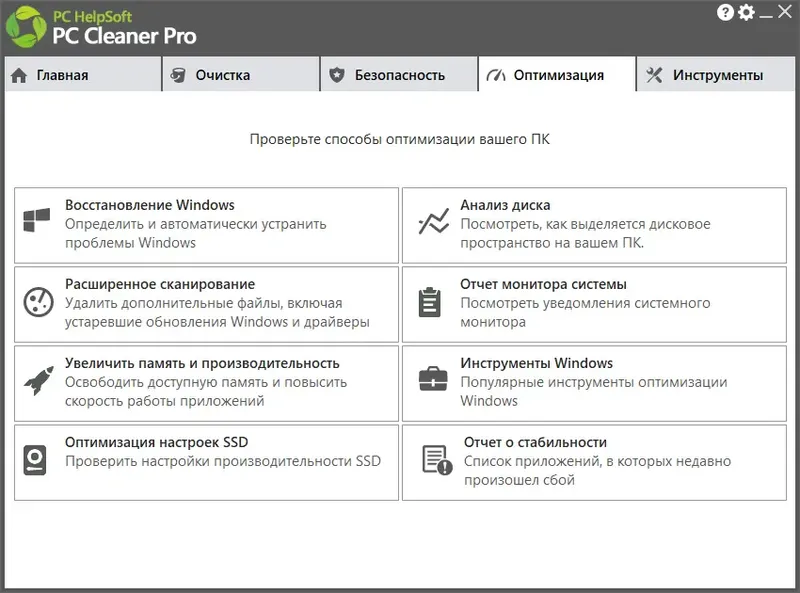Click the rocket icon for memory boost

tap(37, 381)
